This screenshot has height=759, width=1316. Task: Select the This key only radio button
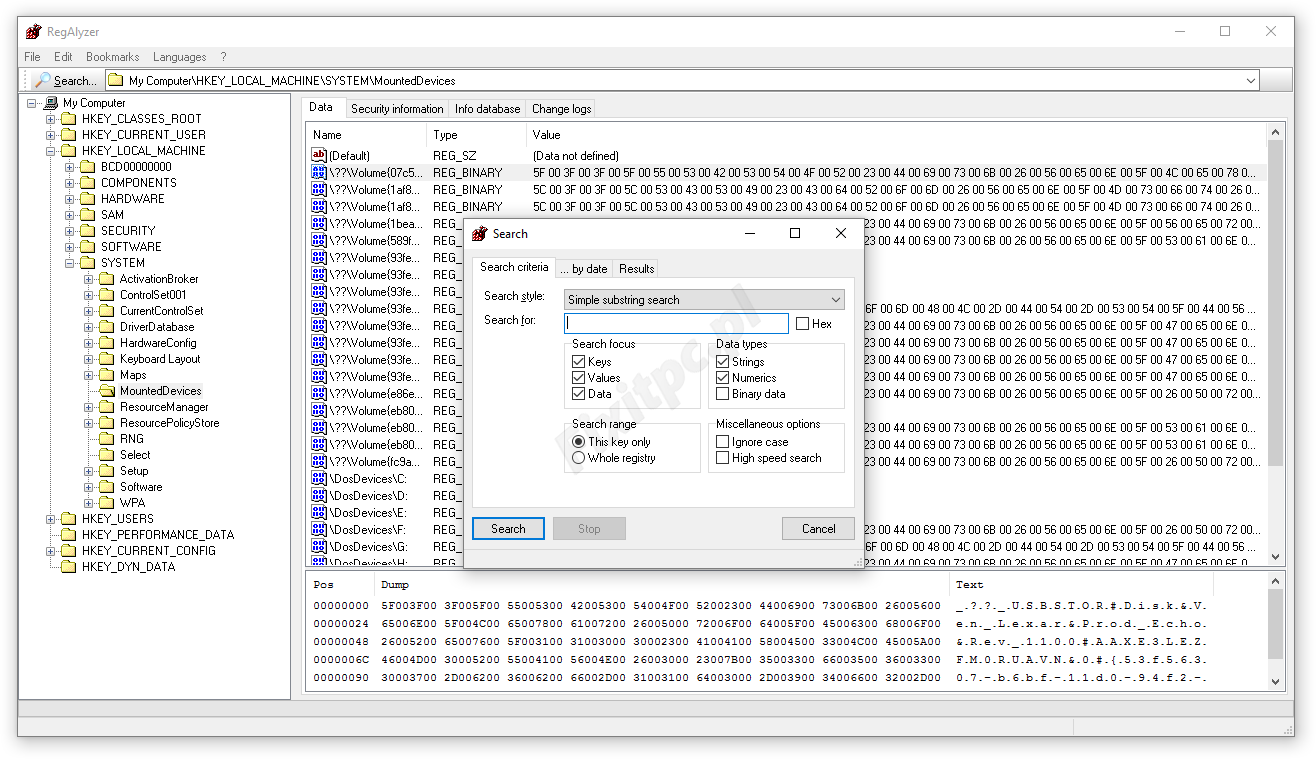[x=578, y=442]
